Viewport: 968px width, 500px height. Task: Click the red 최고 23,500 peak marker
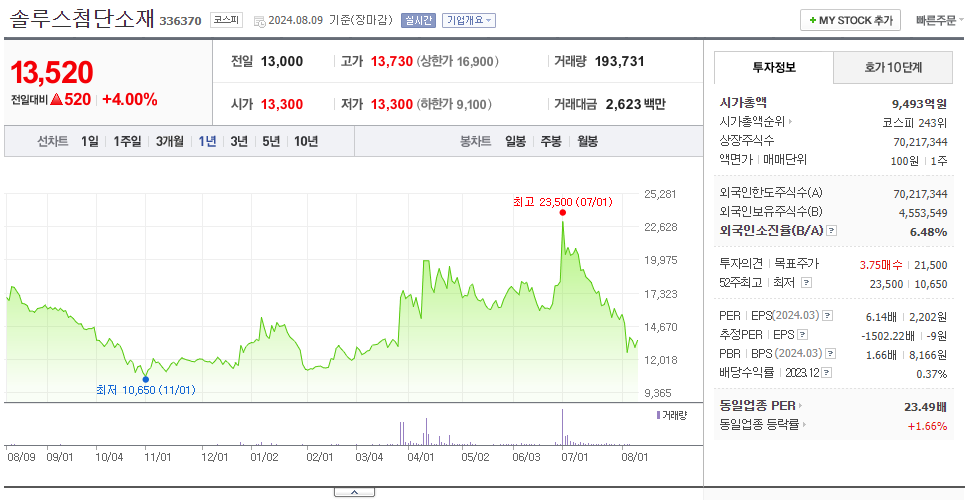point(562,212)
